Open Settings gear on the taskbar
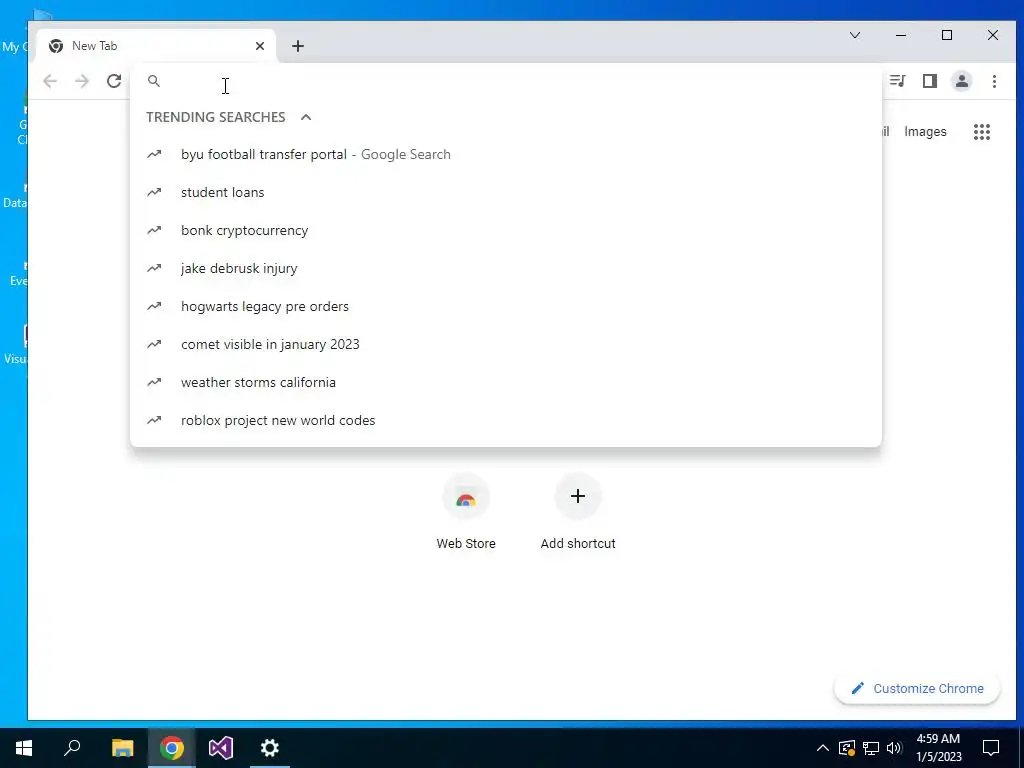The image size is (1024, 768). click(270, 748)
